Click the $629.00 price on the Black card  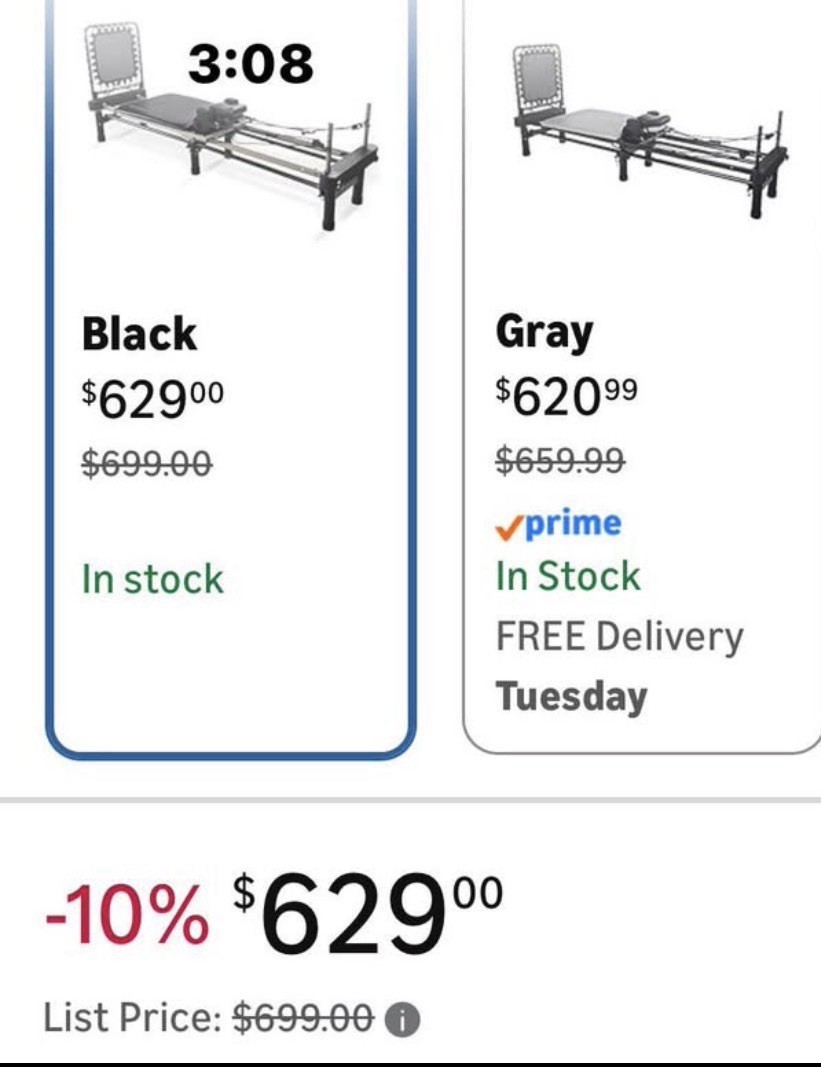click(x=152, y=400)
